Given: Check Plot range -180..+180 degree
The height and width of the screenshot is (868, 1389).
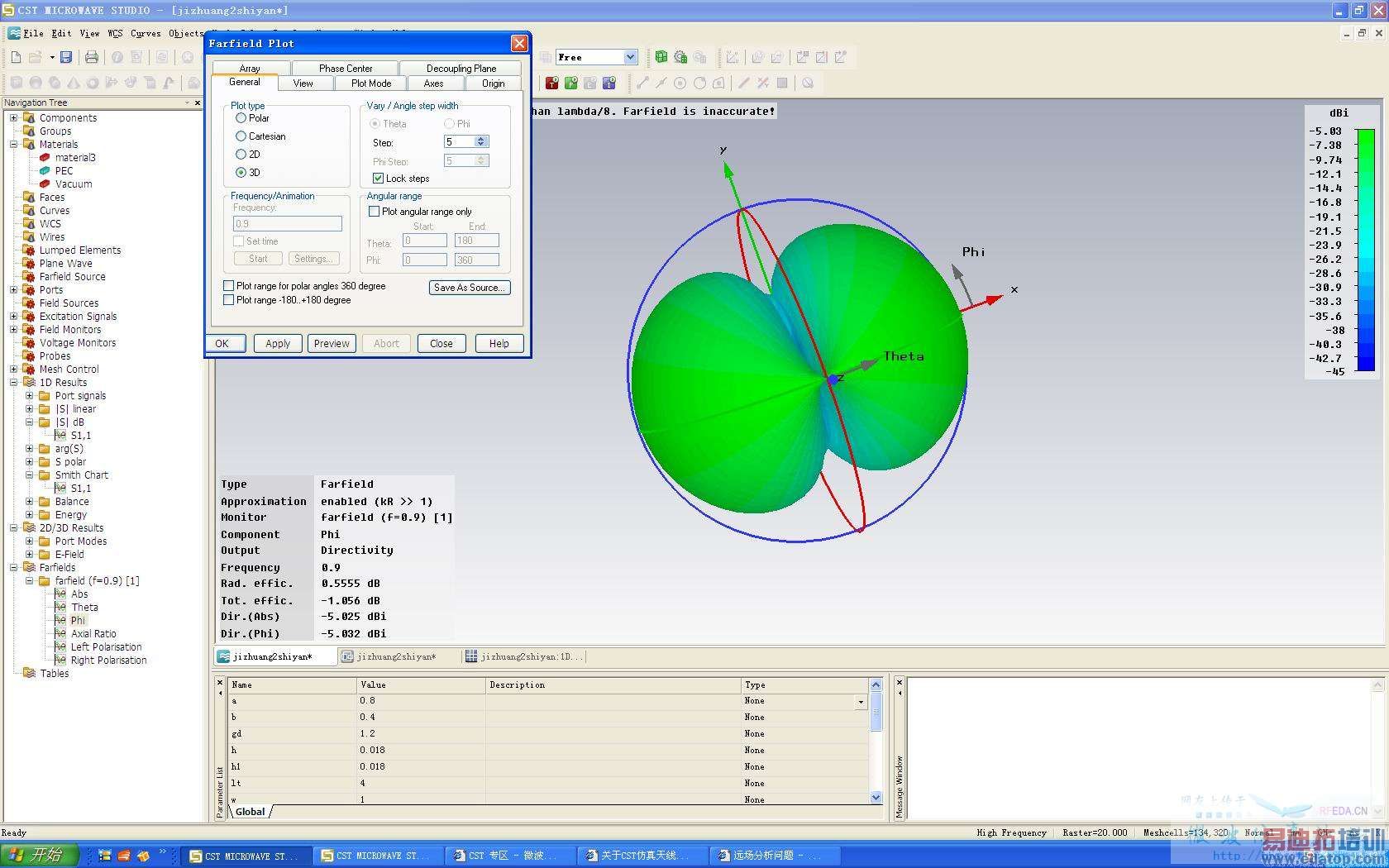Looking at the screenshot, I should tap(228, 300).
